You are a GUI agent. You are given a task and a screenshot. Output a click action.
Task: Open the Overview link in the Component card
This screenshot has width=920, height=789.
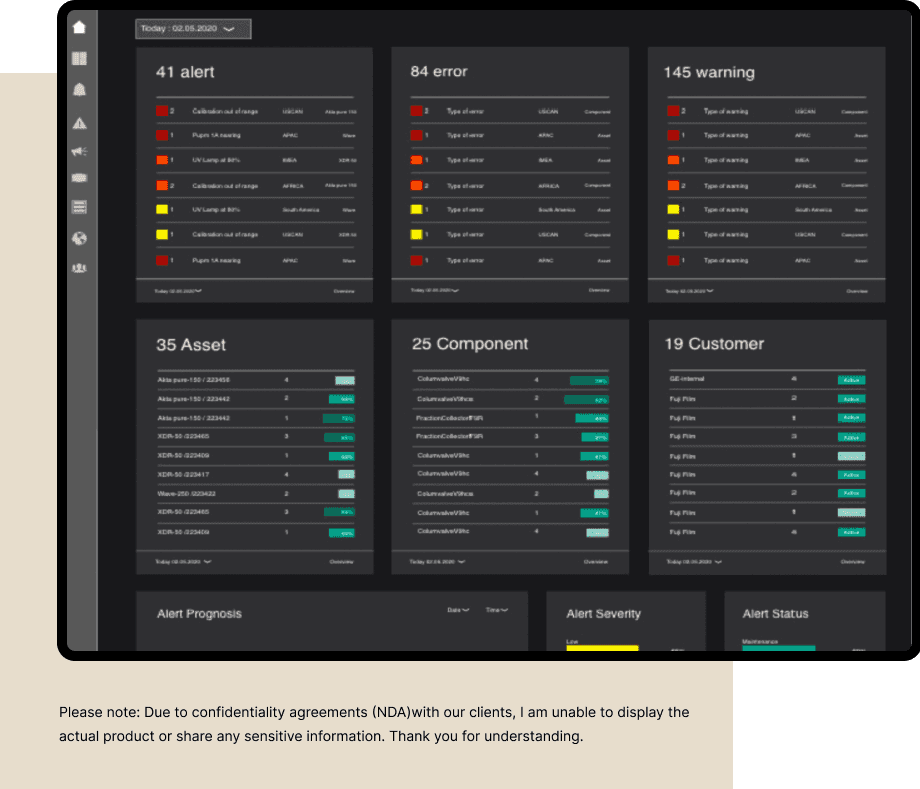[596, 562]
